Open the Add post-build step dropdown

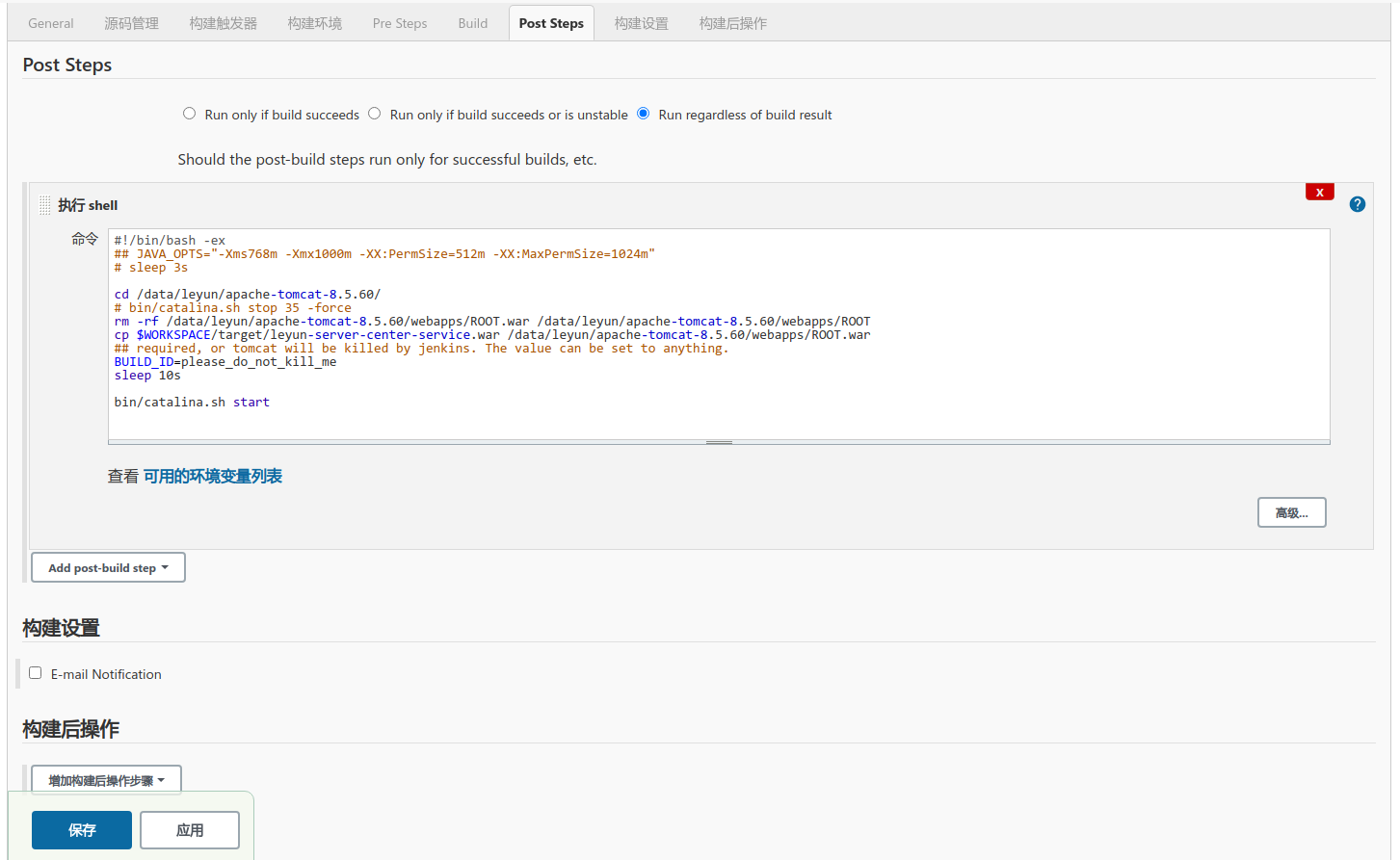pyautogui.click(x=108, y=568)
